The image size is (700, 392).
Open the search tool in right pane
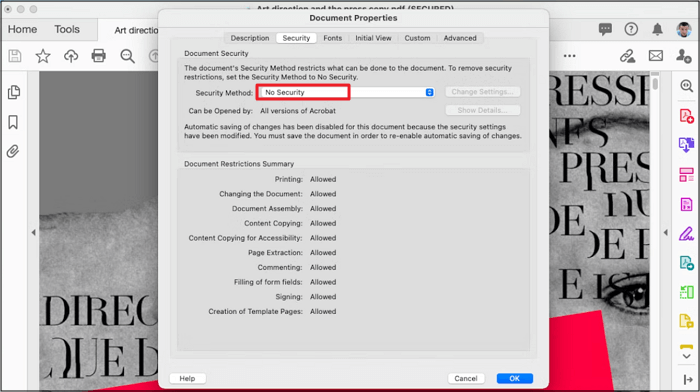point(687,86)
